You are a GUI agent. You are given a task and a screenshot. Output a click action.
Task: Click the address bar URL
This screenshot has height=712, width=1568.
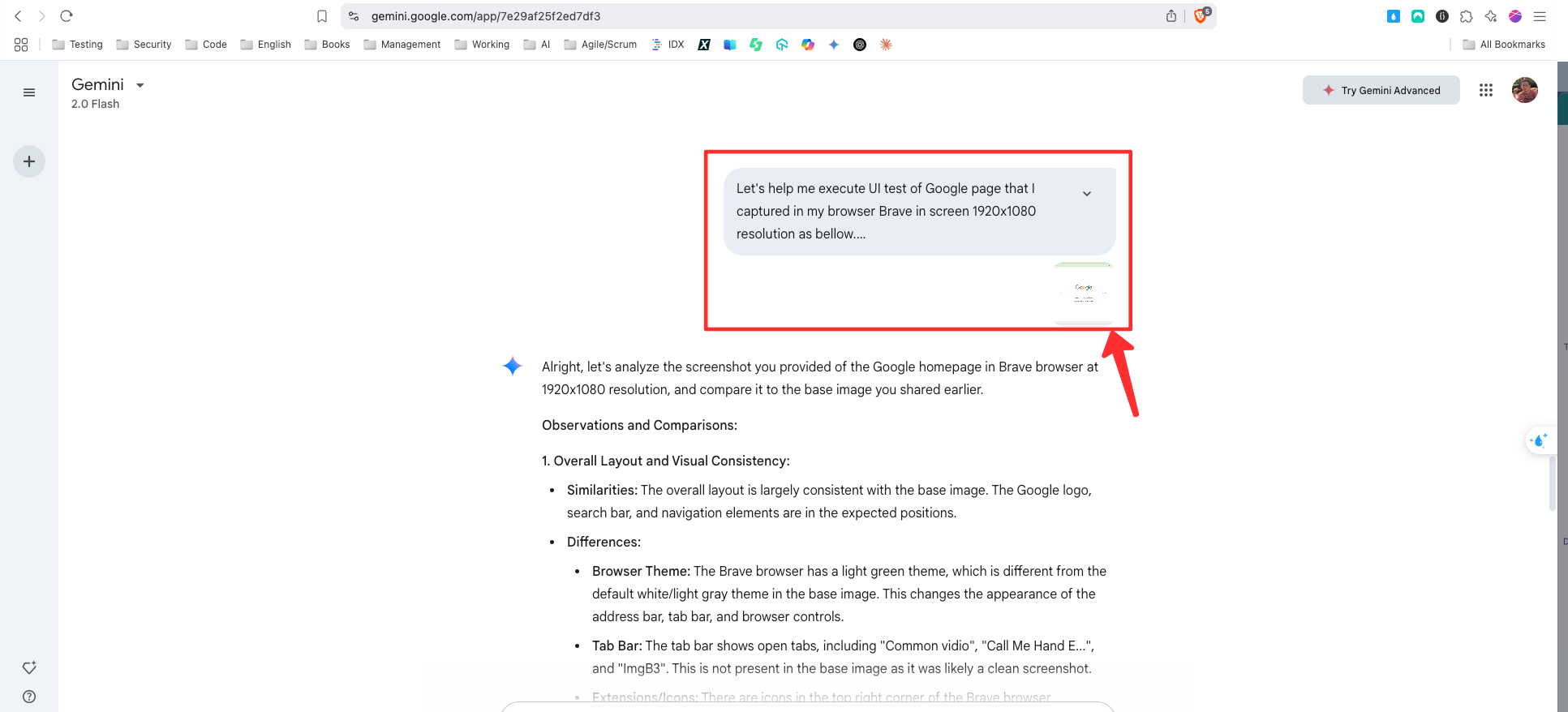(x=486, y=16)
